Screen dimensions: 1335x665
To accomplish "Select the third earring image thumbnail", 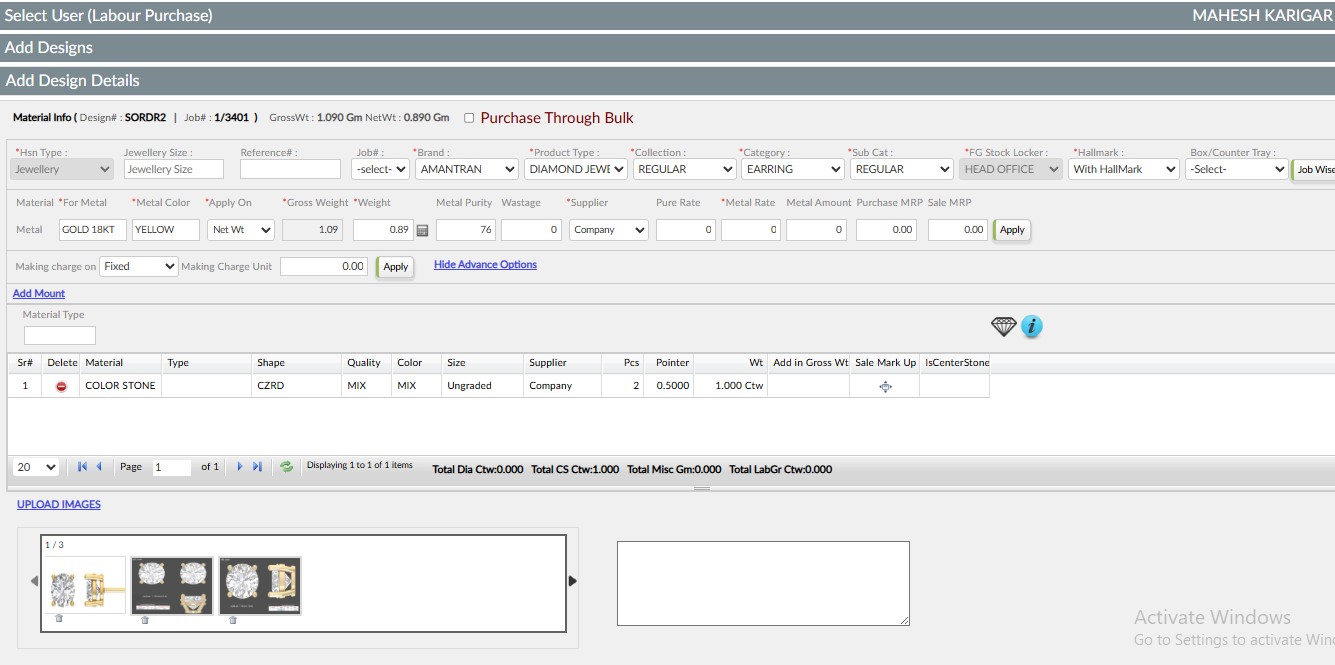I will pos(260,585).
